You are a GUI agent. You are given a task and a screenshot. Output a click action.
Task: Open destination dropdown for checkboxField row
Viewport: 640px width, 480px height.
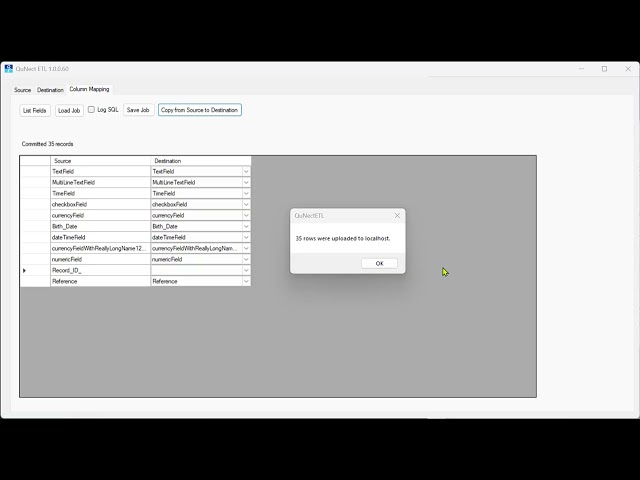coord(246,204)
